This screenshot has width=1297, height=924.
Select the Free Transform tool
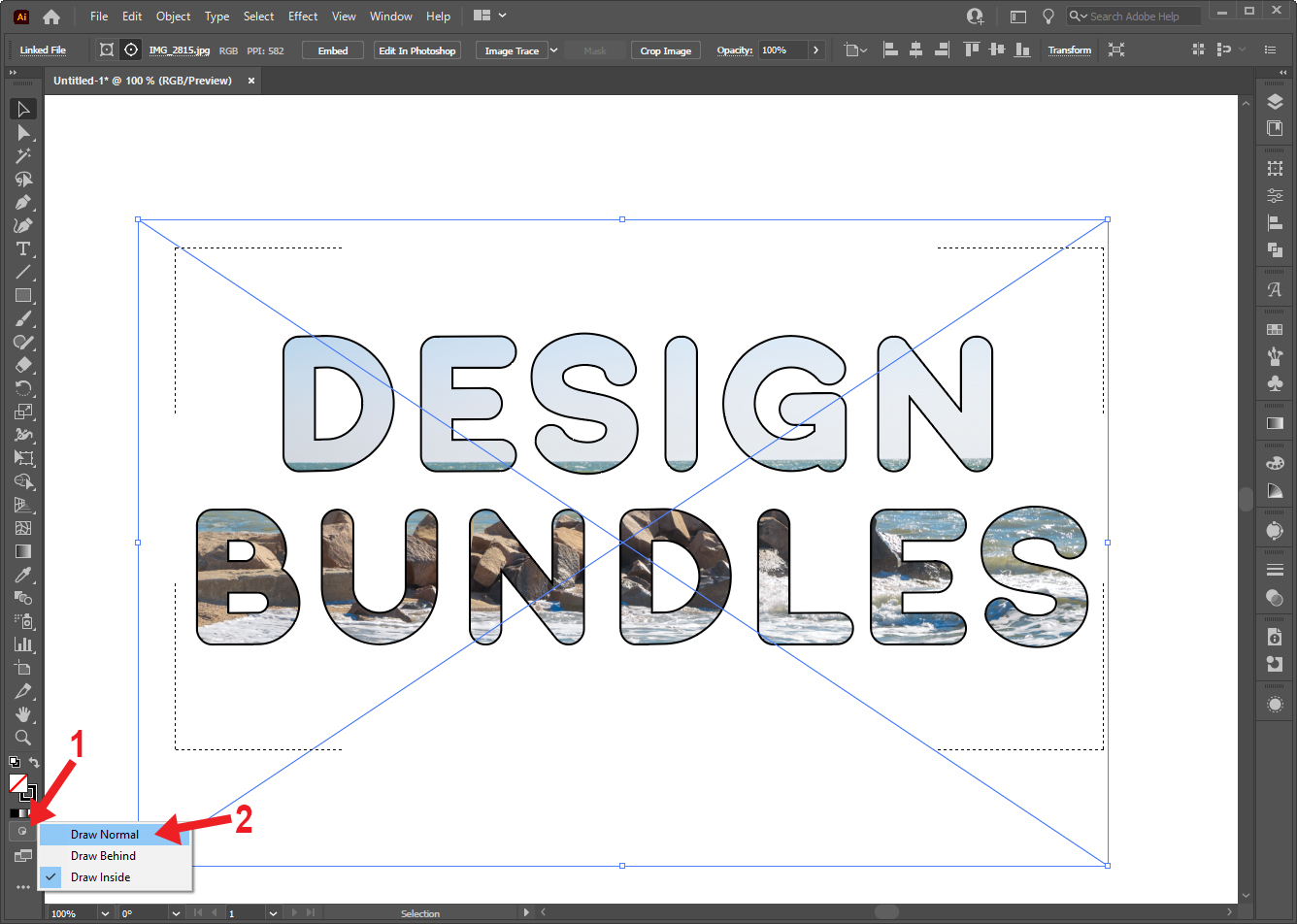pyautogui.click(x=23, y=458)
